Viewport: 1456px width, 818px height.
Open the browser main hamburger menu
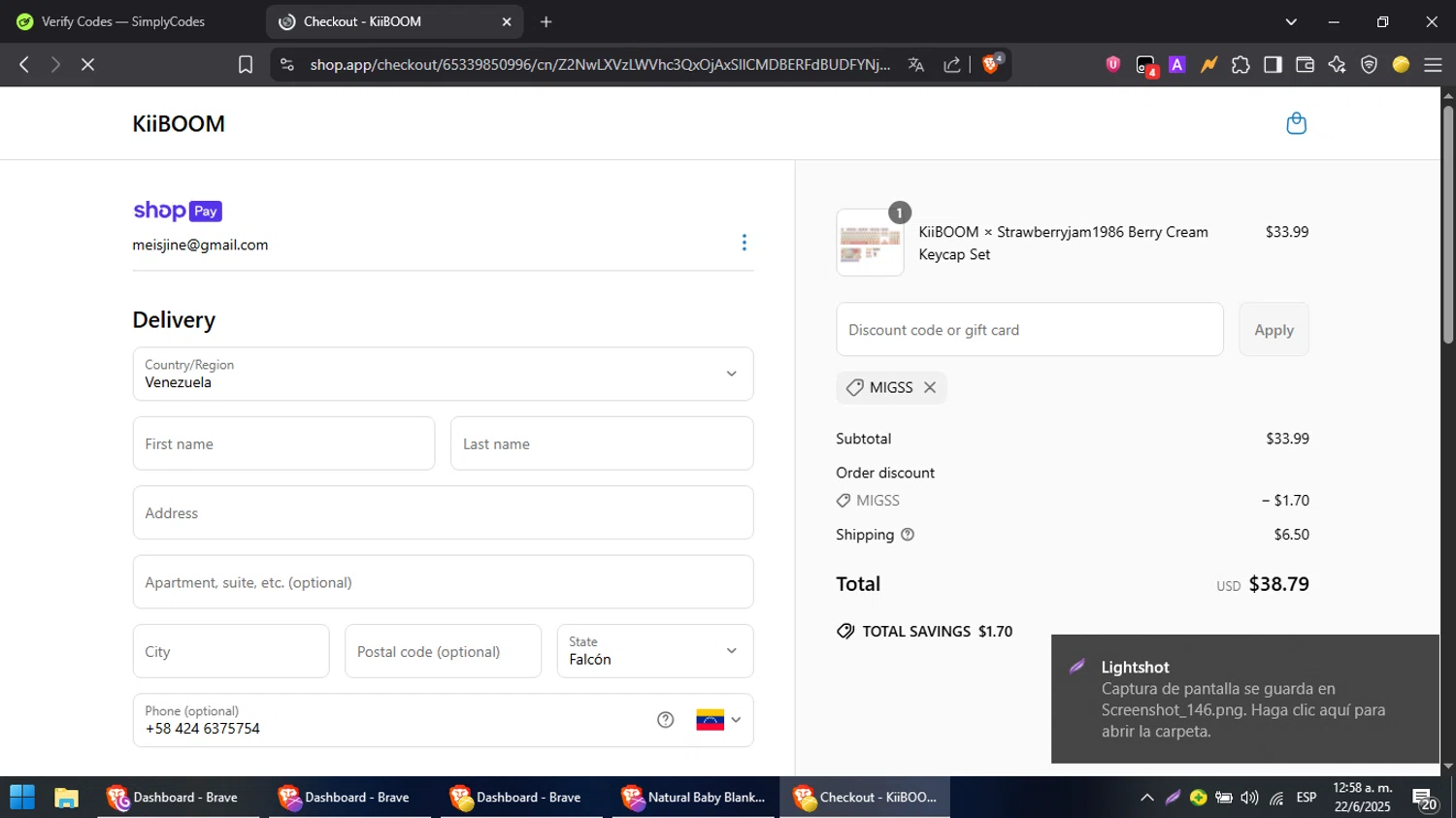(1433, 64)
